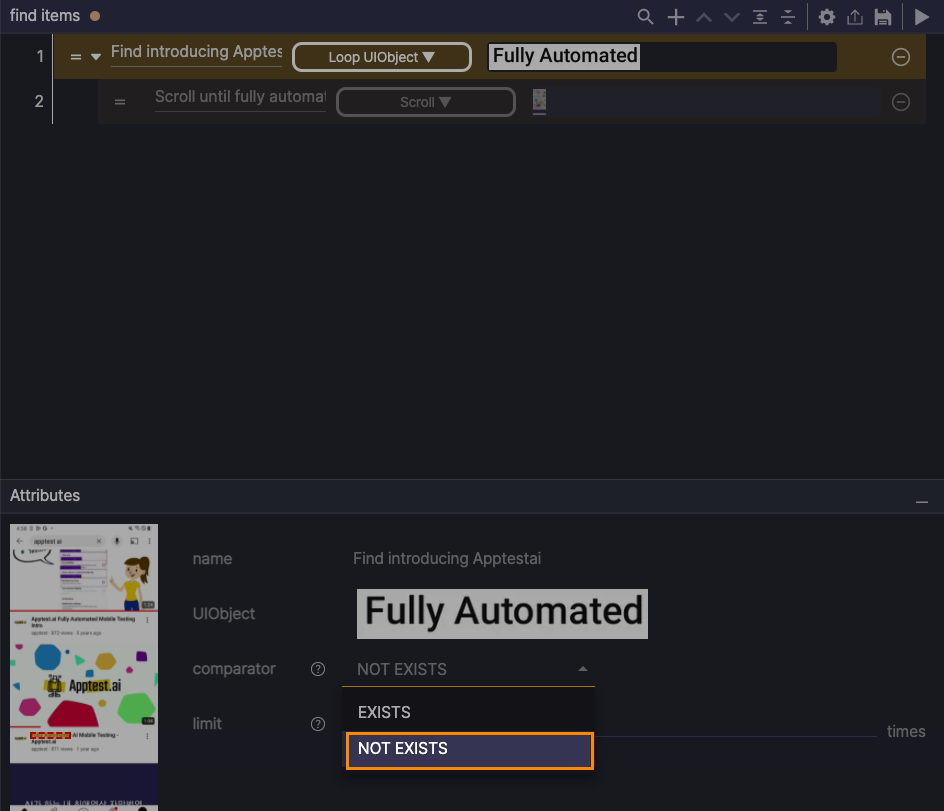Run the scenario with play button
This screenshot has height=811, width=944.
coord(922,17)
